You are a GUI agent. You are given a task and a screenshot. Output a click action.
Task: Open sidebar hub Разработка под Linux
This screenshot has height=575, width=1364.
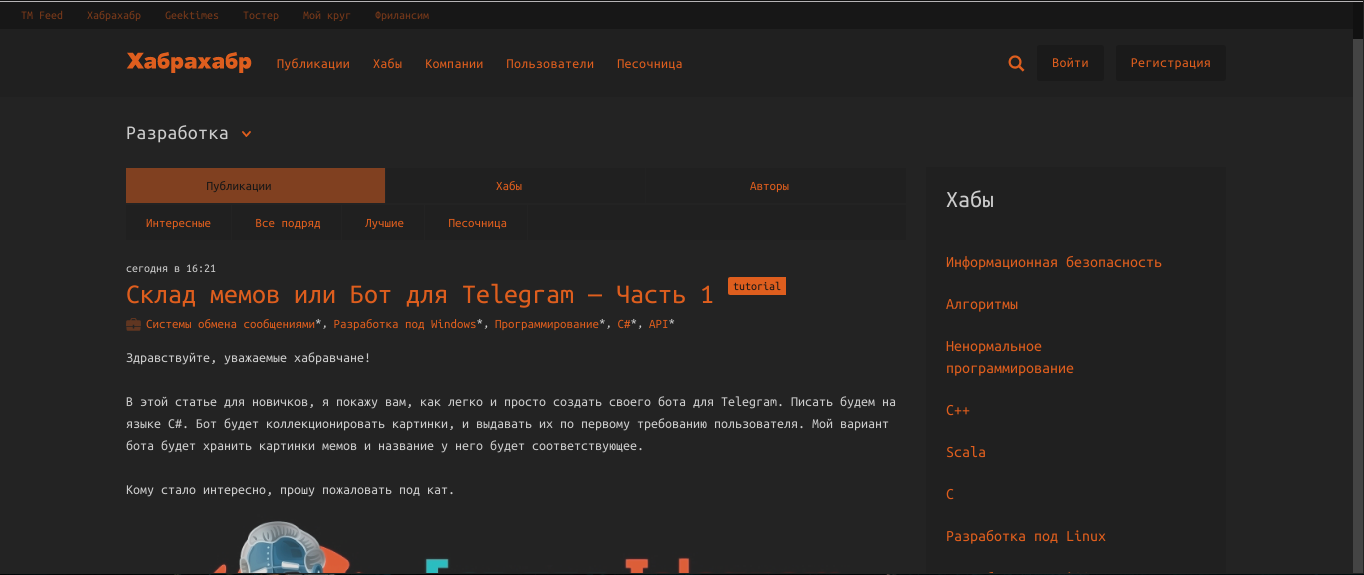coord(1026,536)
